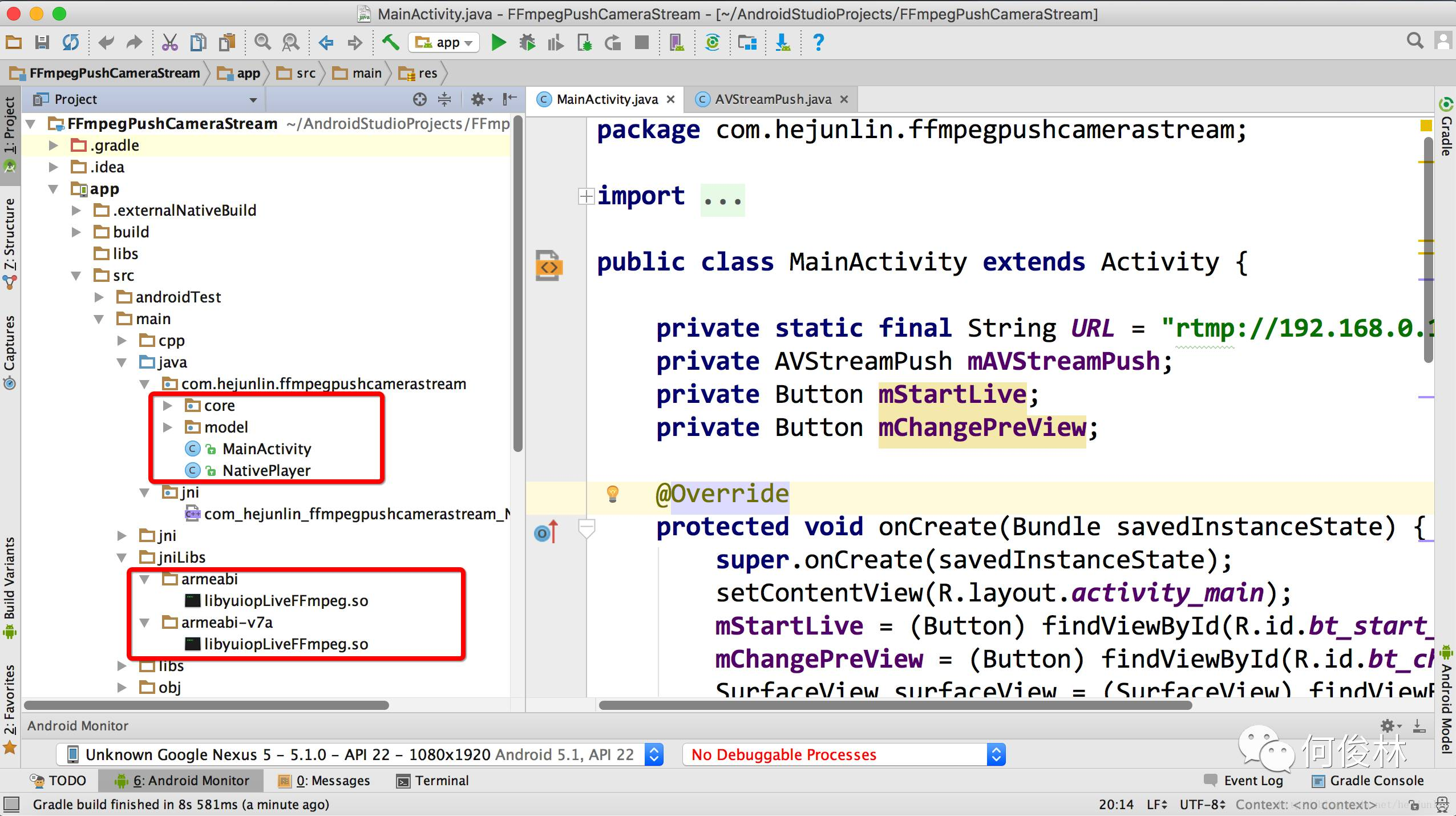
Task: Click the Search Everywhere magnifier icon
Action: coord(1414,41)
